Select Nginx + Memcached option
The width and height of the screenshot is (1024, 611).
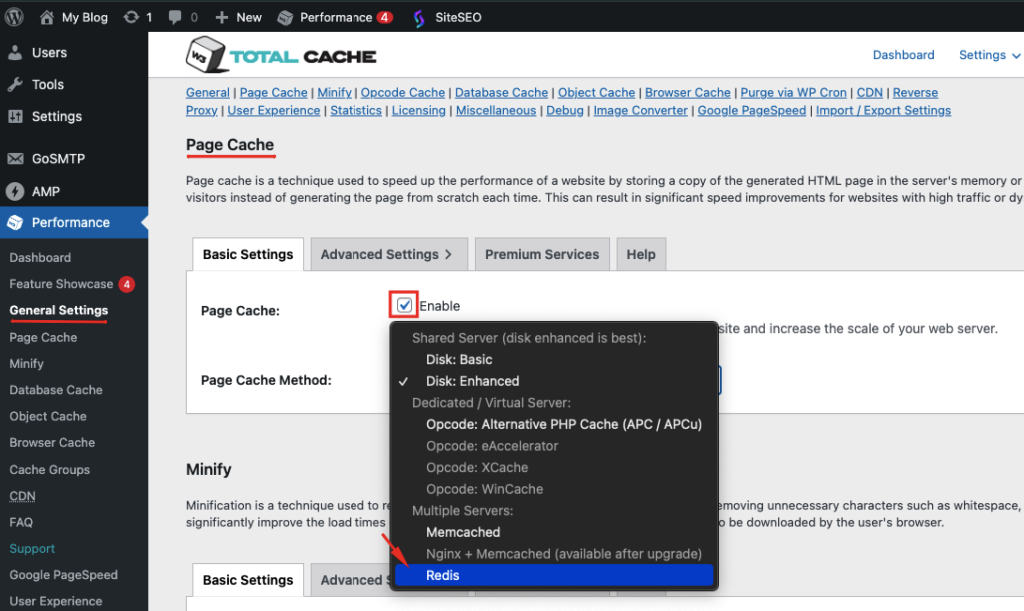click(x=564, y=554)
